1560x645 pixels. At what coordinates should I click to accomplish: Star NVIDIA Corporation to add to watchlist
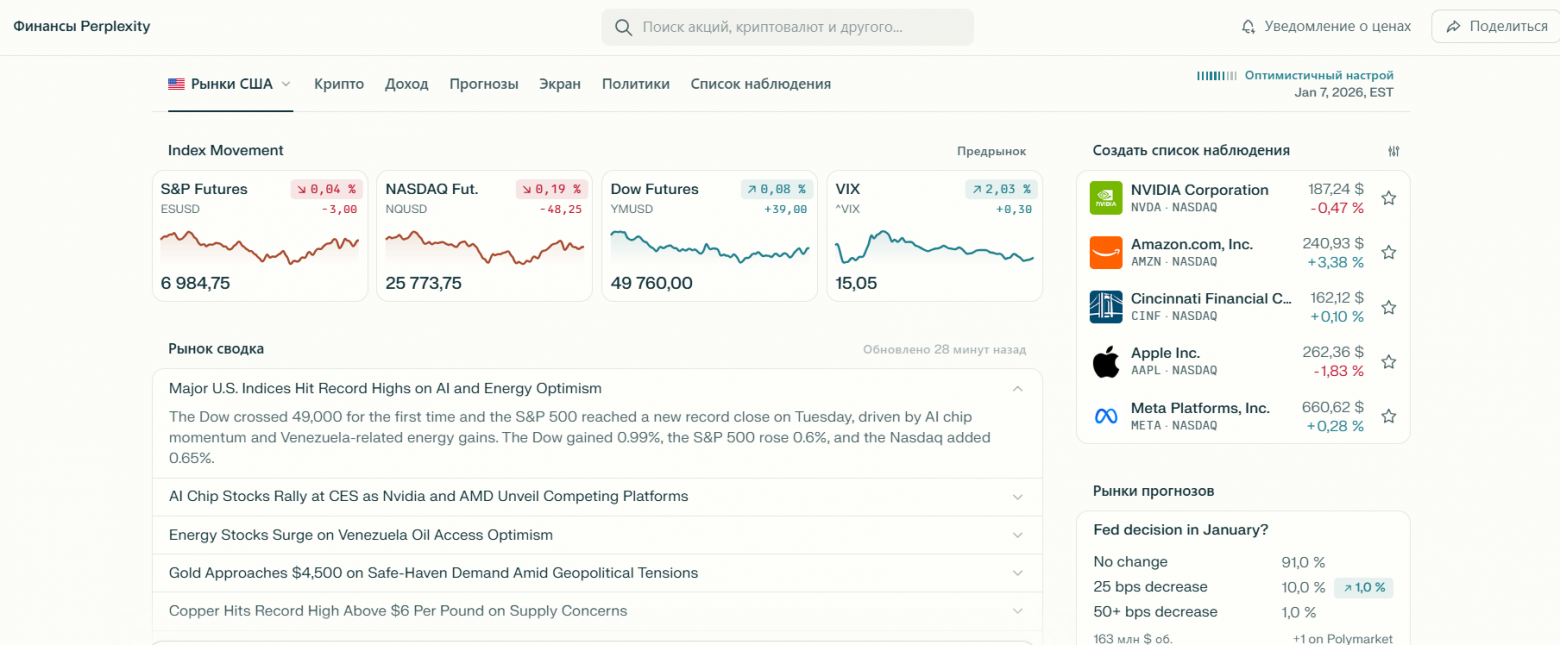(1388, 198)
